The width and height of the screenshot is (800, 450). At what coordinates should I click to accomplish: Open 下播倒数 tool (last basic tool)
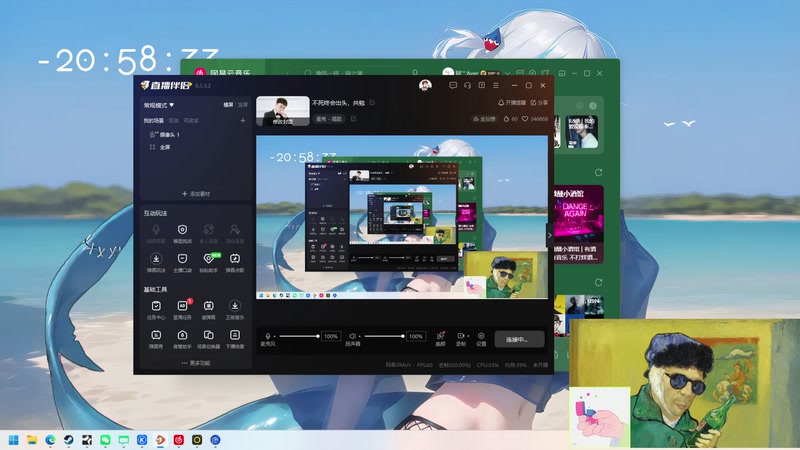click(x=235, y=339)
